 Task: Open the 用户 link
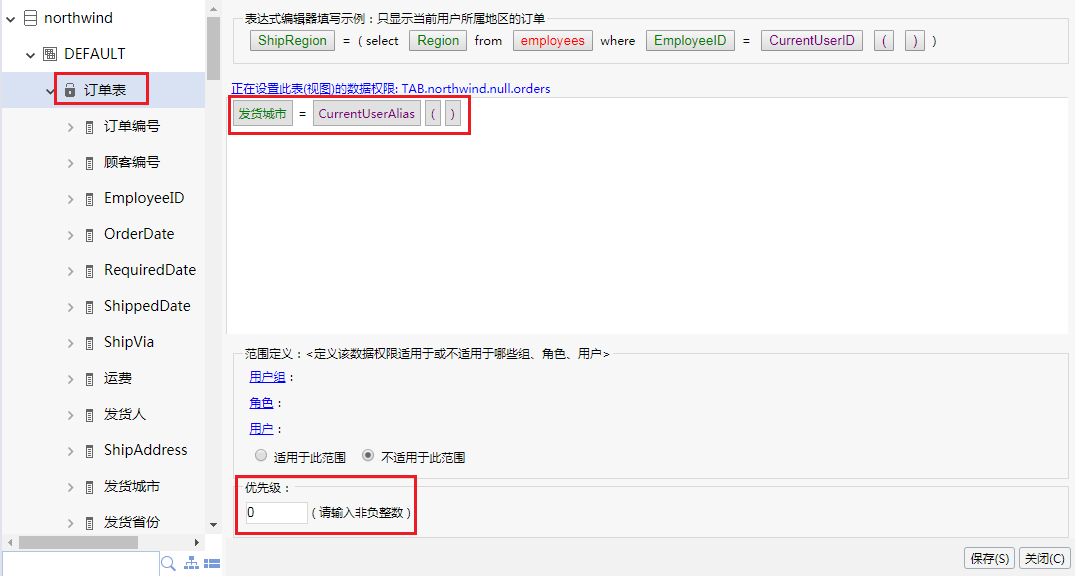[x=261, y=429]
